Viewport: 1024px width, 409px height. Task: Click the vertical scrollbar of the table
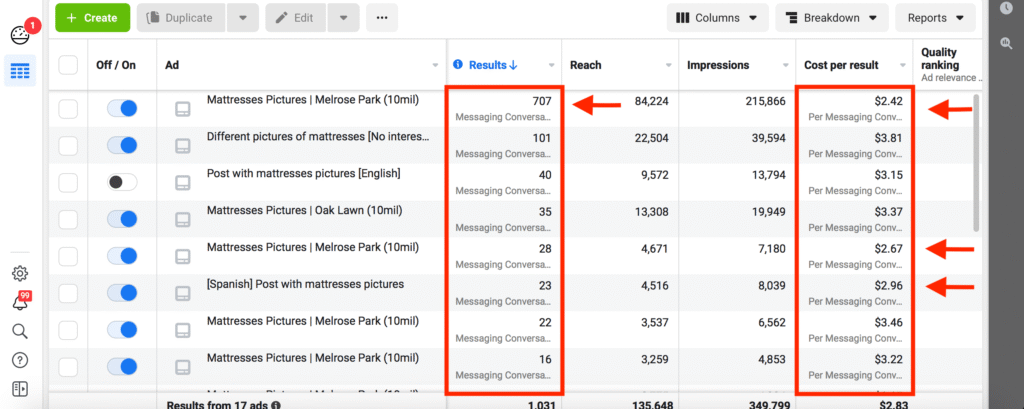(x=977, y=160)
